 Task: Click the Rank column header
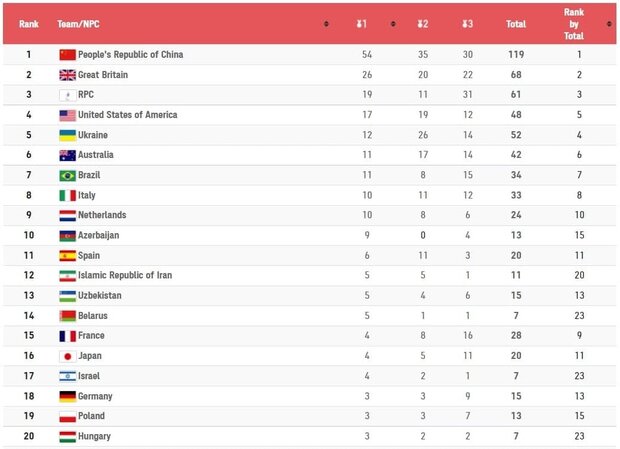click(29, 23)
